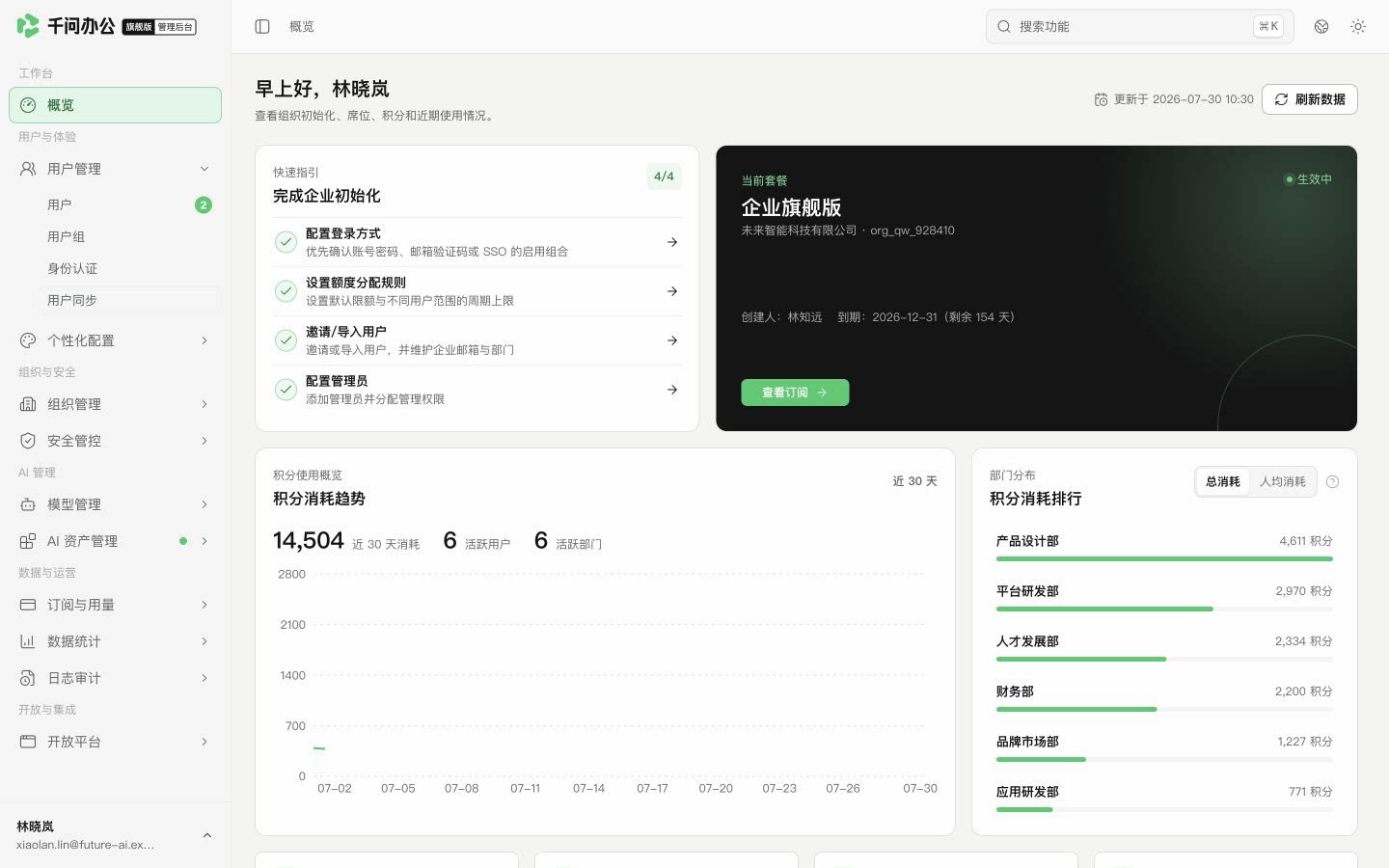Image resolution: width=1389 pixels, height=868 pixels.
Task: Click the check icon for 设置额度分配规则
Action: [286, 291]
